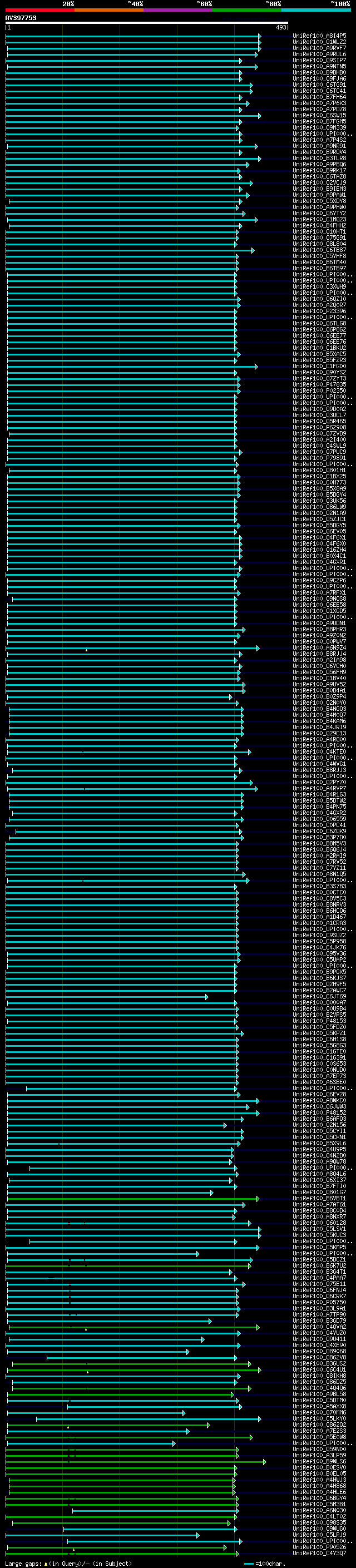Select hit label UniRef100_A6N030

(319, 1510)
